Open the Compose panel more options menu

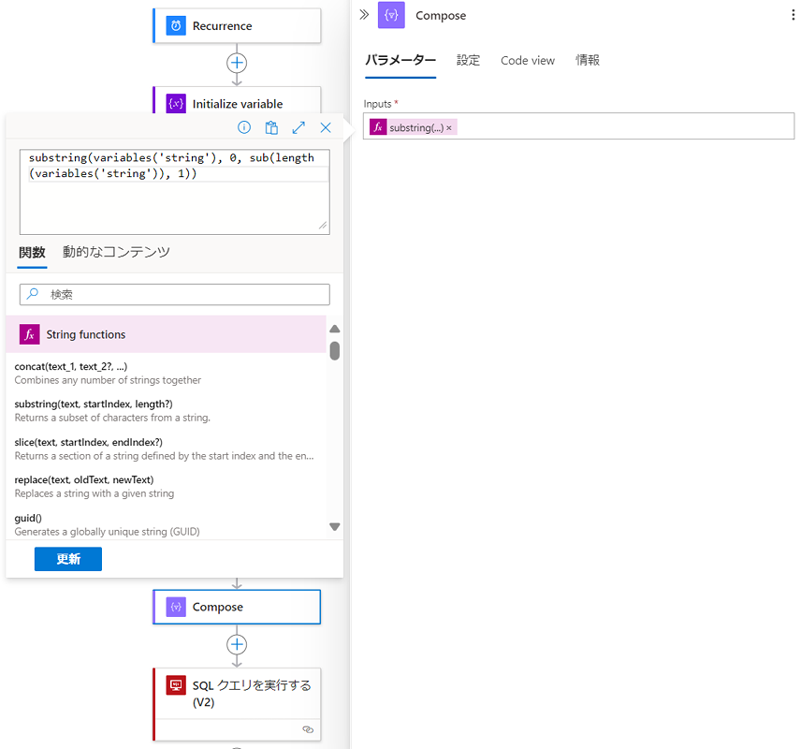coord(793,15)
